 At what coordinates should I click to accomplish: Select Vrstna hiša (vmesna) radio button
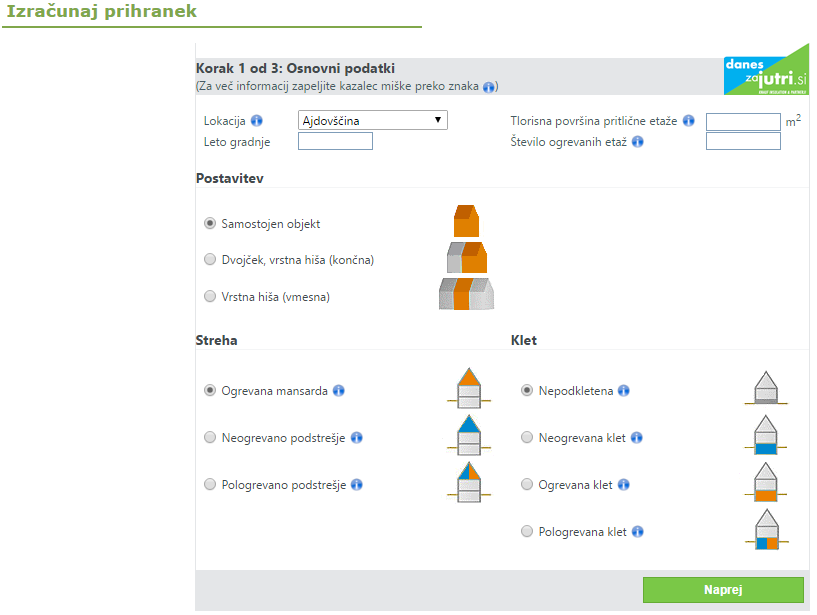pos(210,297)
